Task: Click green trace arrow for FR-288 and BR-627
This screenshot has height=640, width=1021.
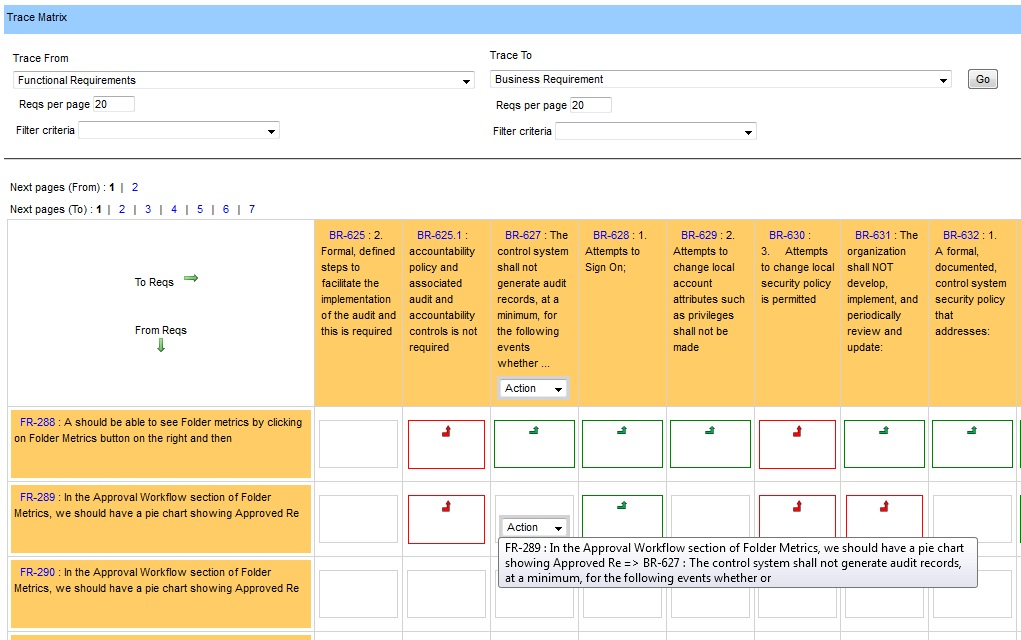Action: coord(534,430)
